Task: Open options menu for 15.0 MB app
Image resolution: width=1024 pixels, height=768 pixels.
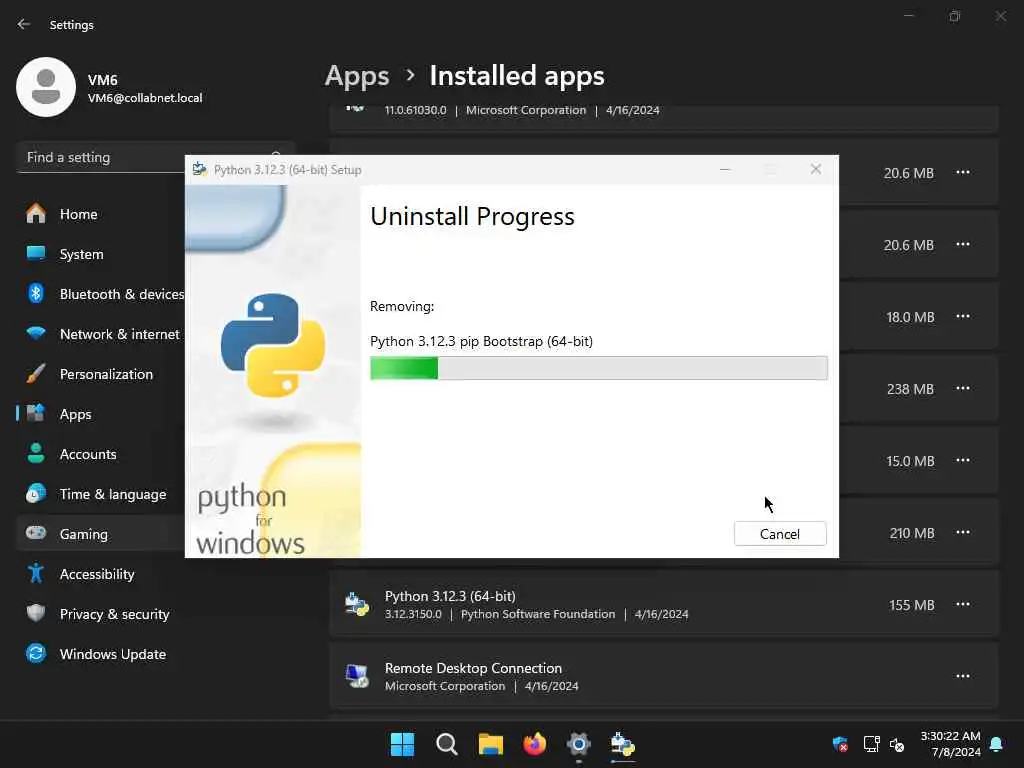Action: click(963, 460)
